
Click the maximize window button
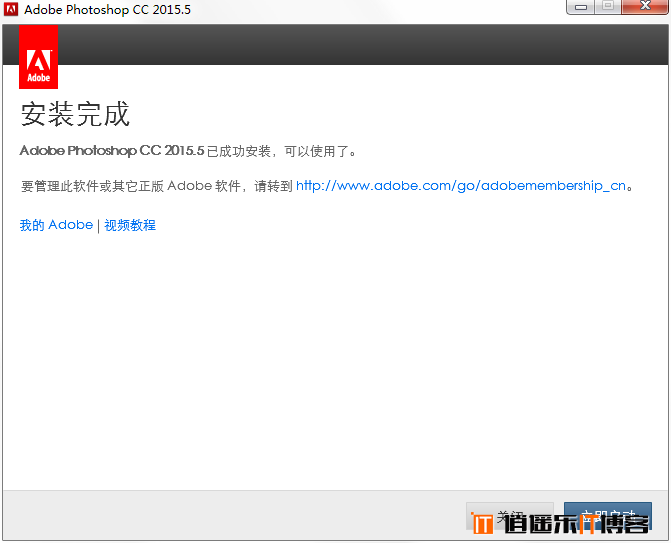point(608,7)
